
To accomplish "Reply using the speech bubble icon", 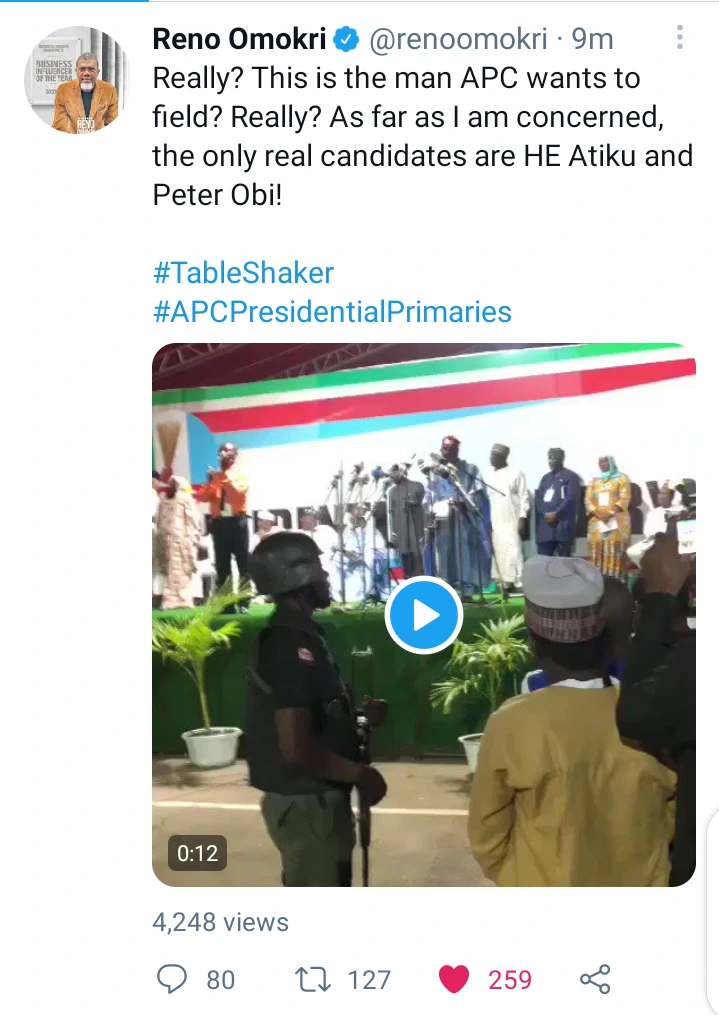I will (174, 979).
